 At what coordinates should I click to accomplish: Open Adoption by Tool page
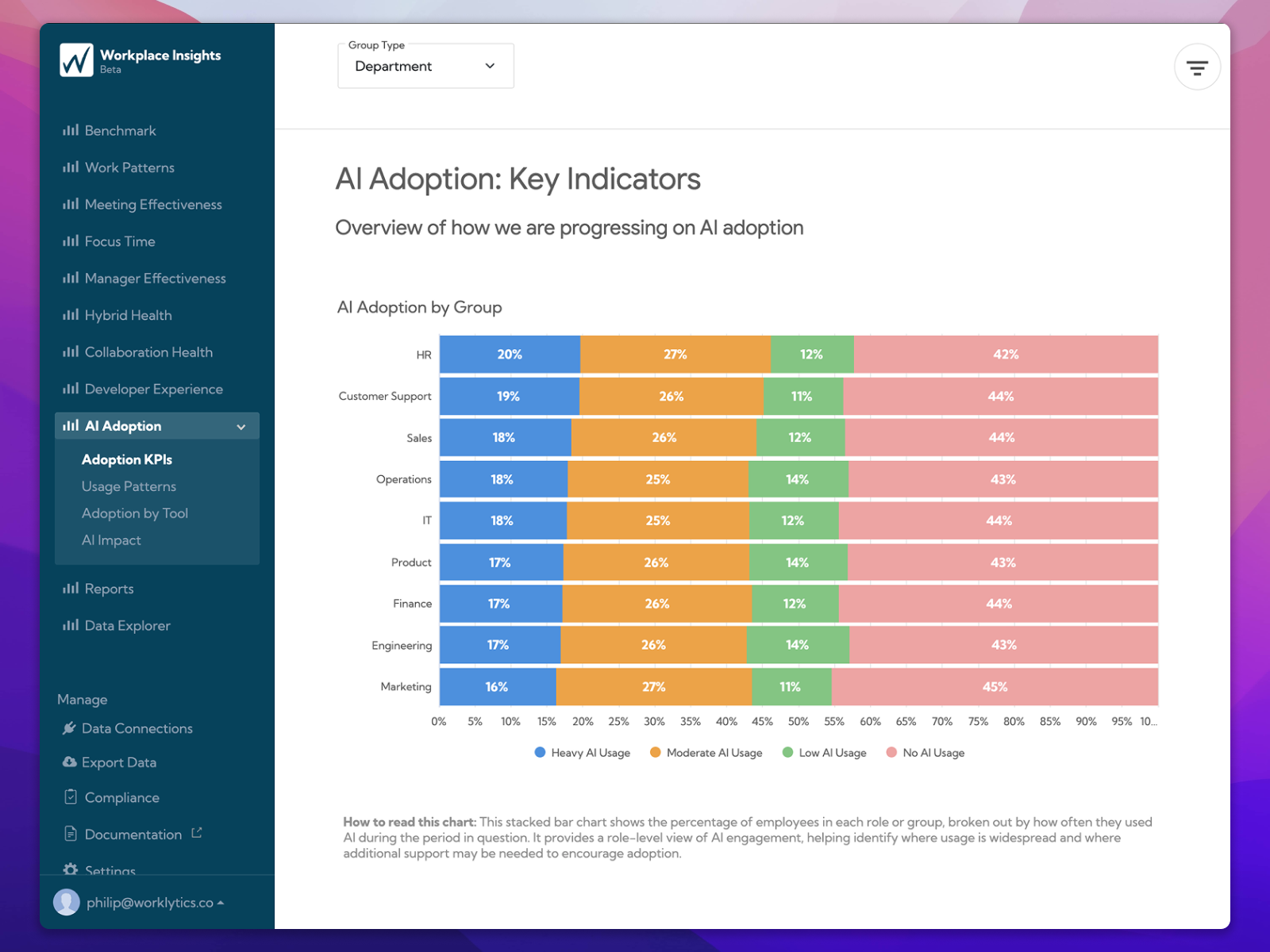click(134, 513)
